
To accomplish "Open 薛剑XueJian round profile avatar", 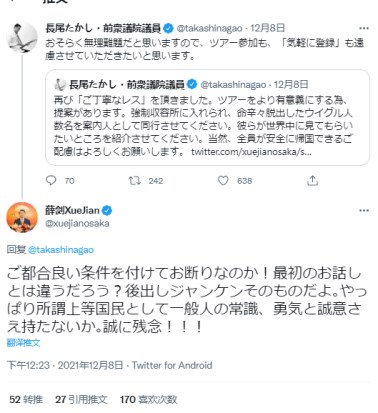I will 22,217.
